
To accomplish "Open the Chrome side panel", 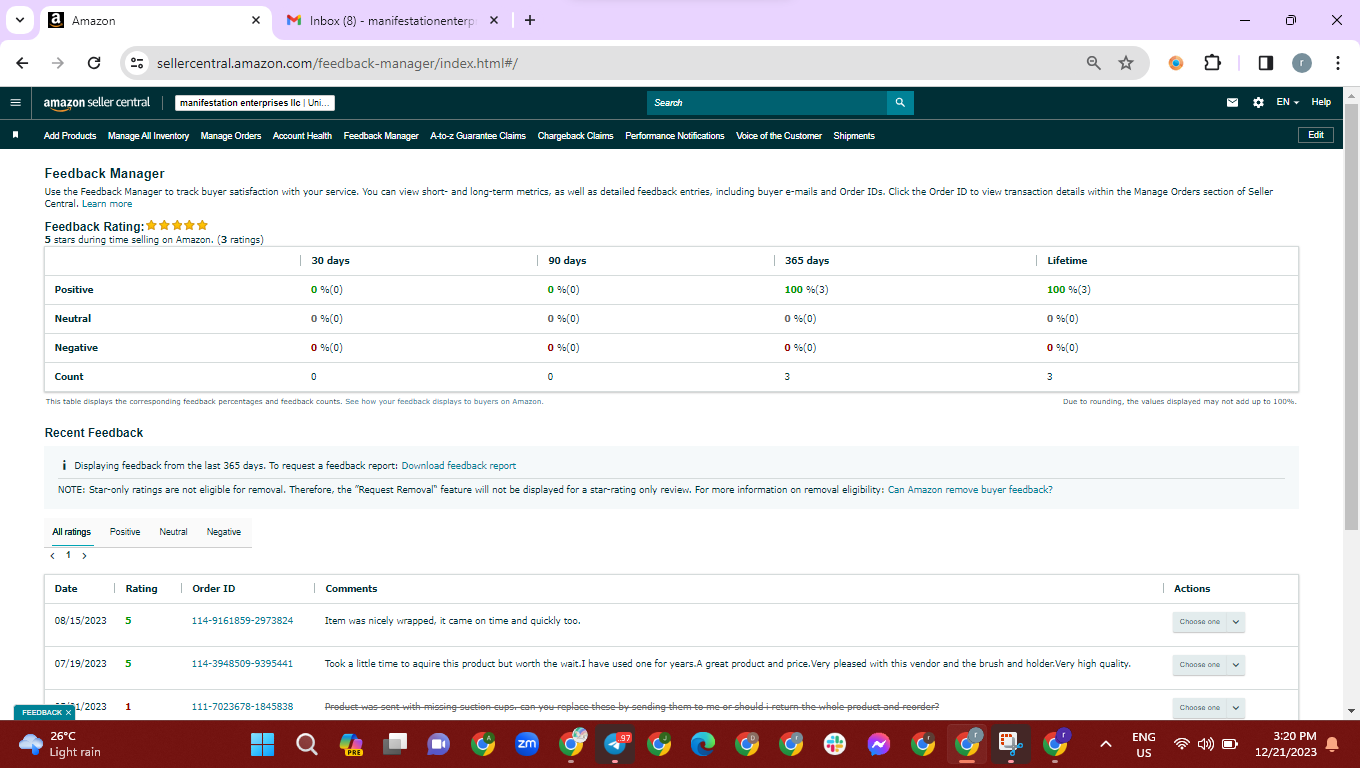I will click(1265, 63).
